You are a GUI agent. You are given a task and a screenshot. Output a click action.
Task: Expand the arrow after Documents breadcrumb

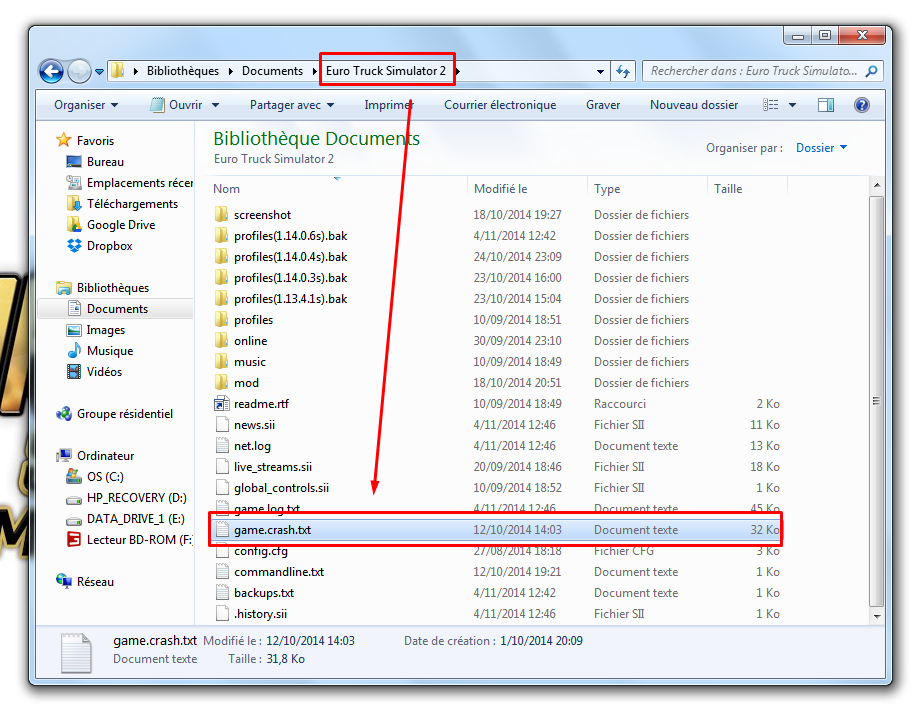pyautogui.click(x=314, y=71)
